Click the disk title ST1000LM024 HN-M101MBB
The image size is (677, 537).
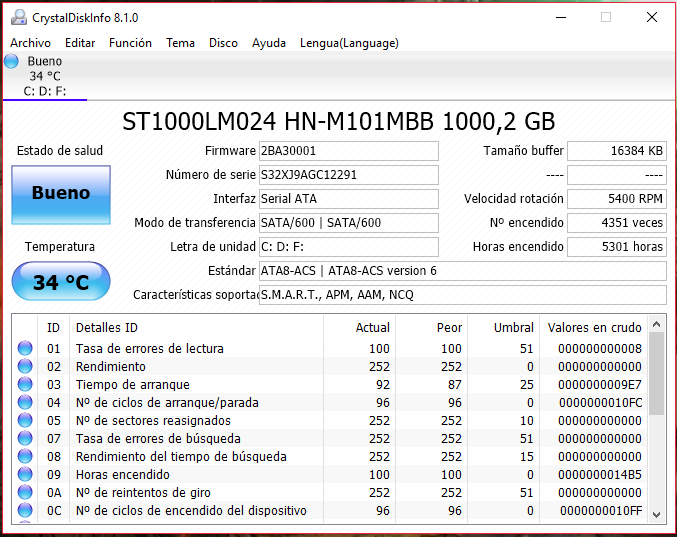[x=338, y=121]
